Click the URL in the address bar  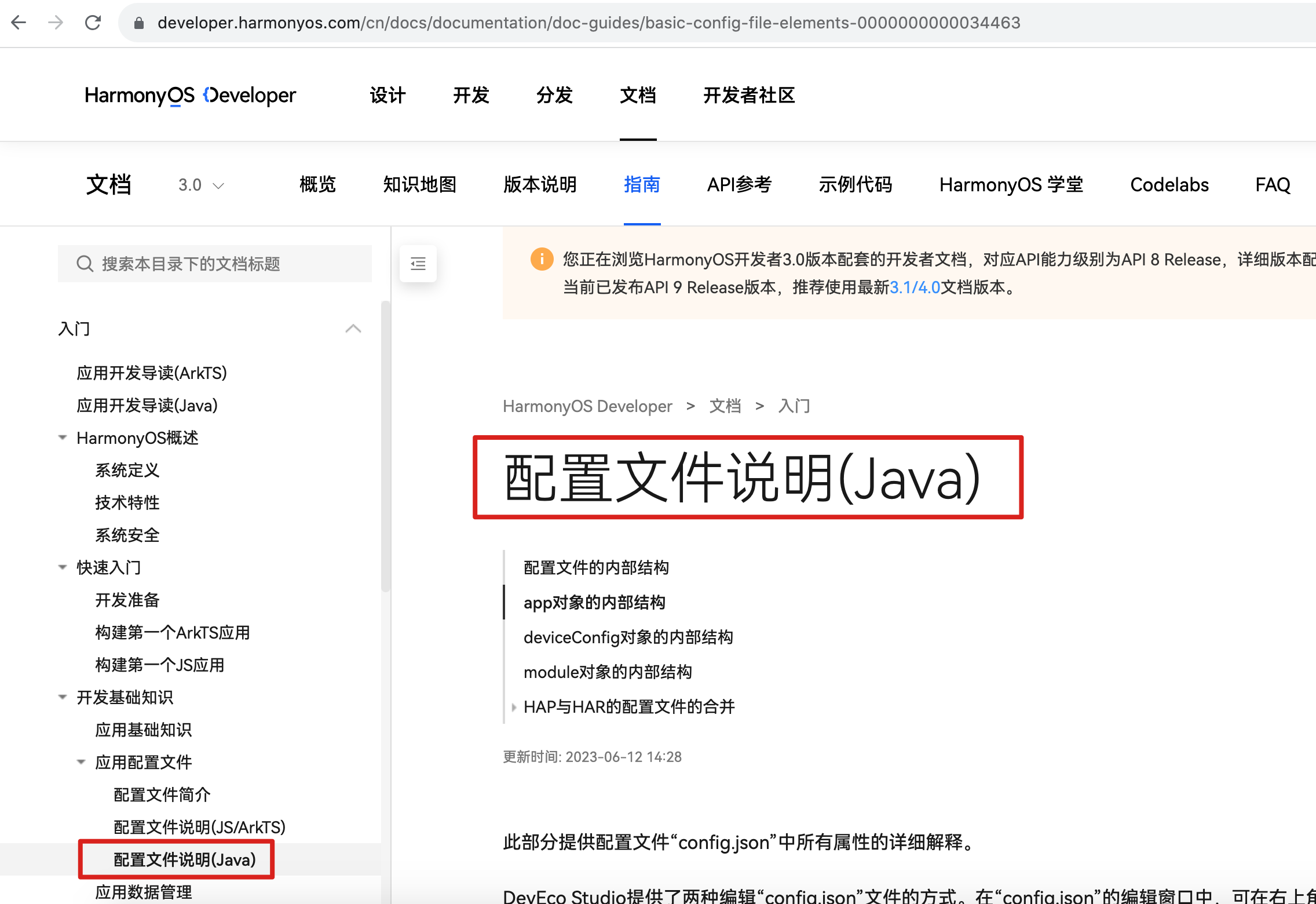tap(588, 23)
